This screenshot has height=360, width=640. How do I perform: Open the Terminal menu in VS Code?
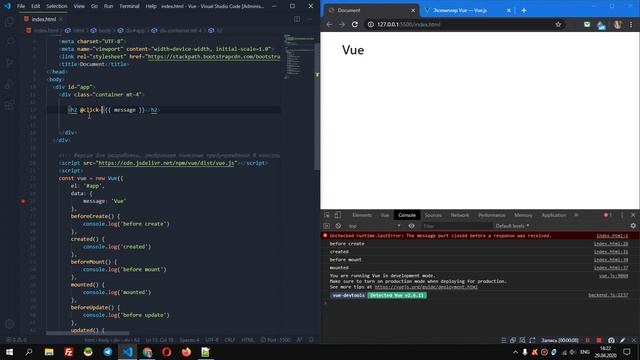tap(129, 6)
